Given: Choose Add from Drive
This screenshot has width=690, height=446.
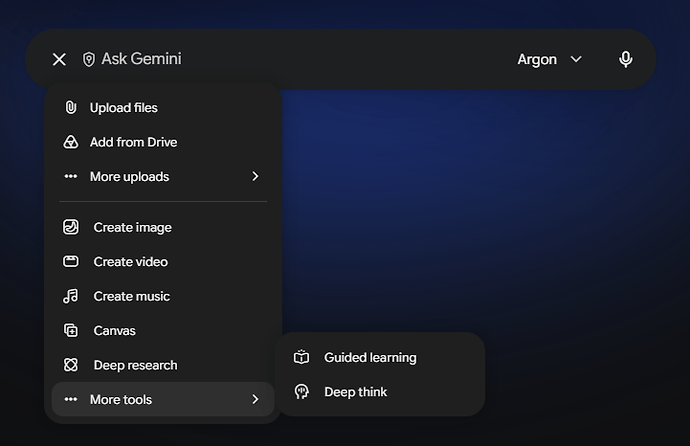Looking at the screenshot, I should [x=163, y=142].
